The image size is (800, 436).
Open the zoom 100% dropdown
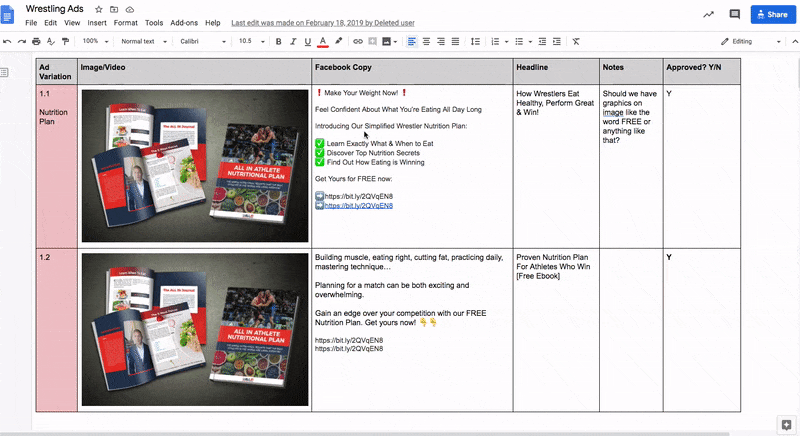click(x=95, y=41)
